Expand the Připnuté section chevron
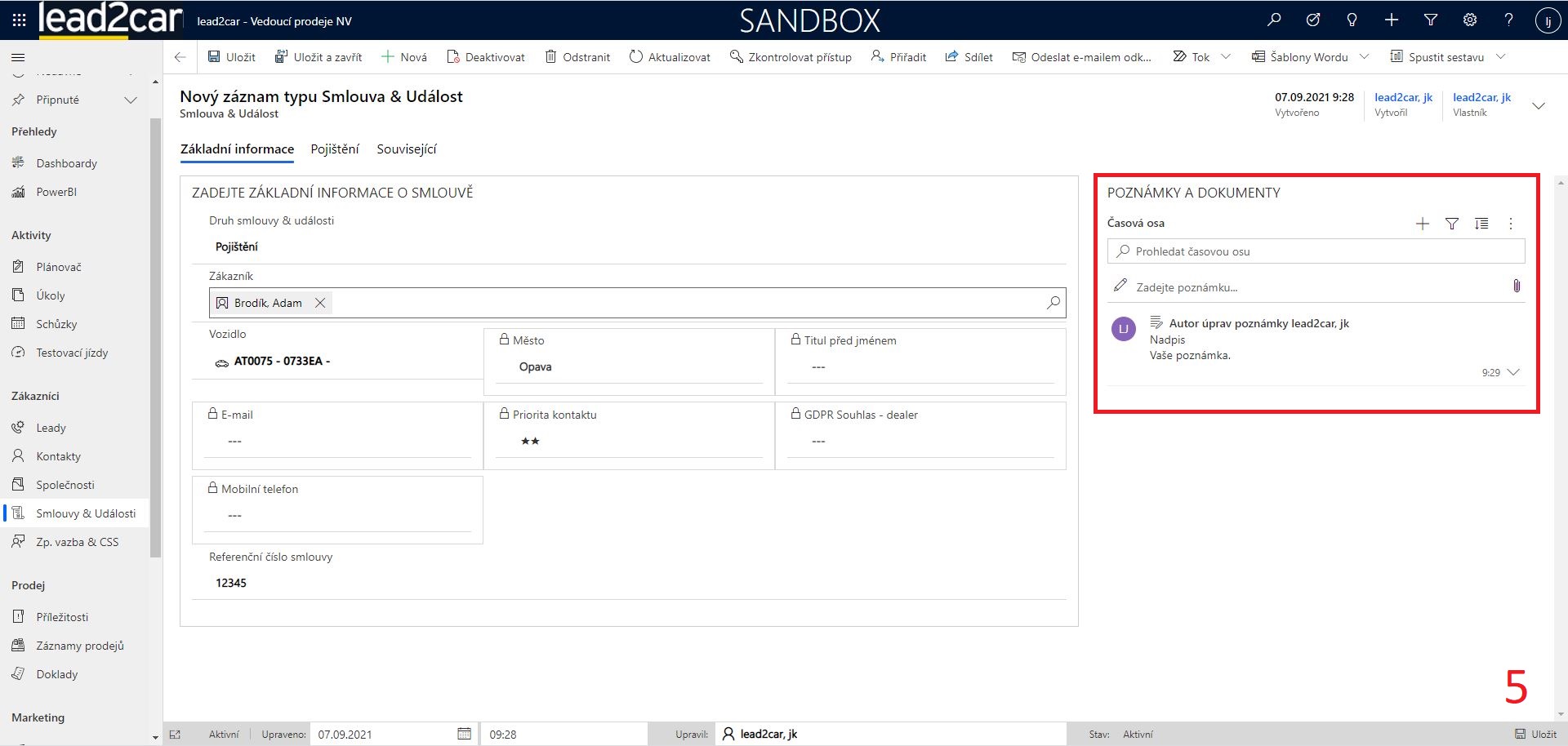Viewport: 1568px width, 746px height. point(130,100)
